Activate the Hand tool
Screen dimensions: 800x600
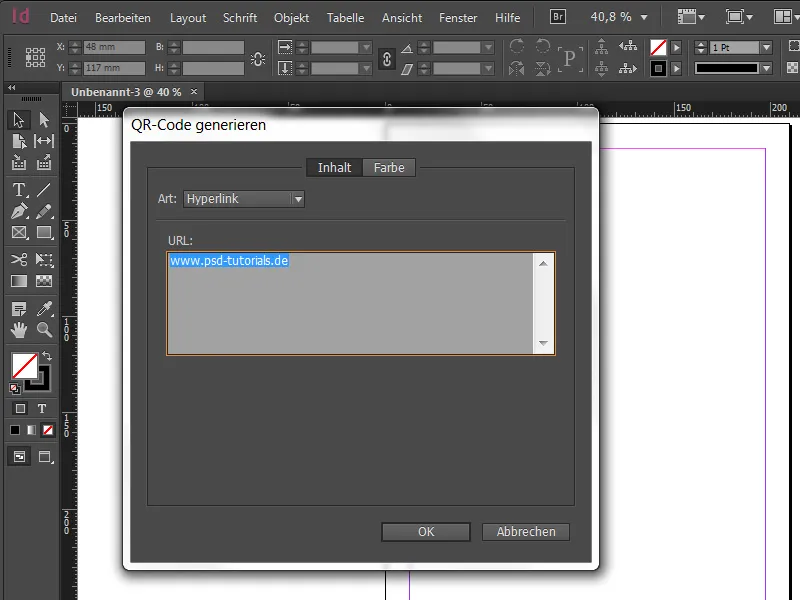[x=18, y=331]
